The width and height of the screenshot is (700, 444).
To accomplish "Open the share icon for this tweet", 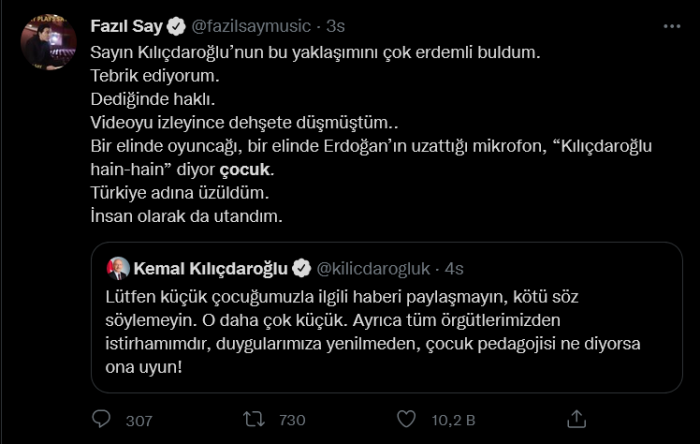I will pyautogui.click(x=577, y=419).
